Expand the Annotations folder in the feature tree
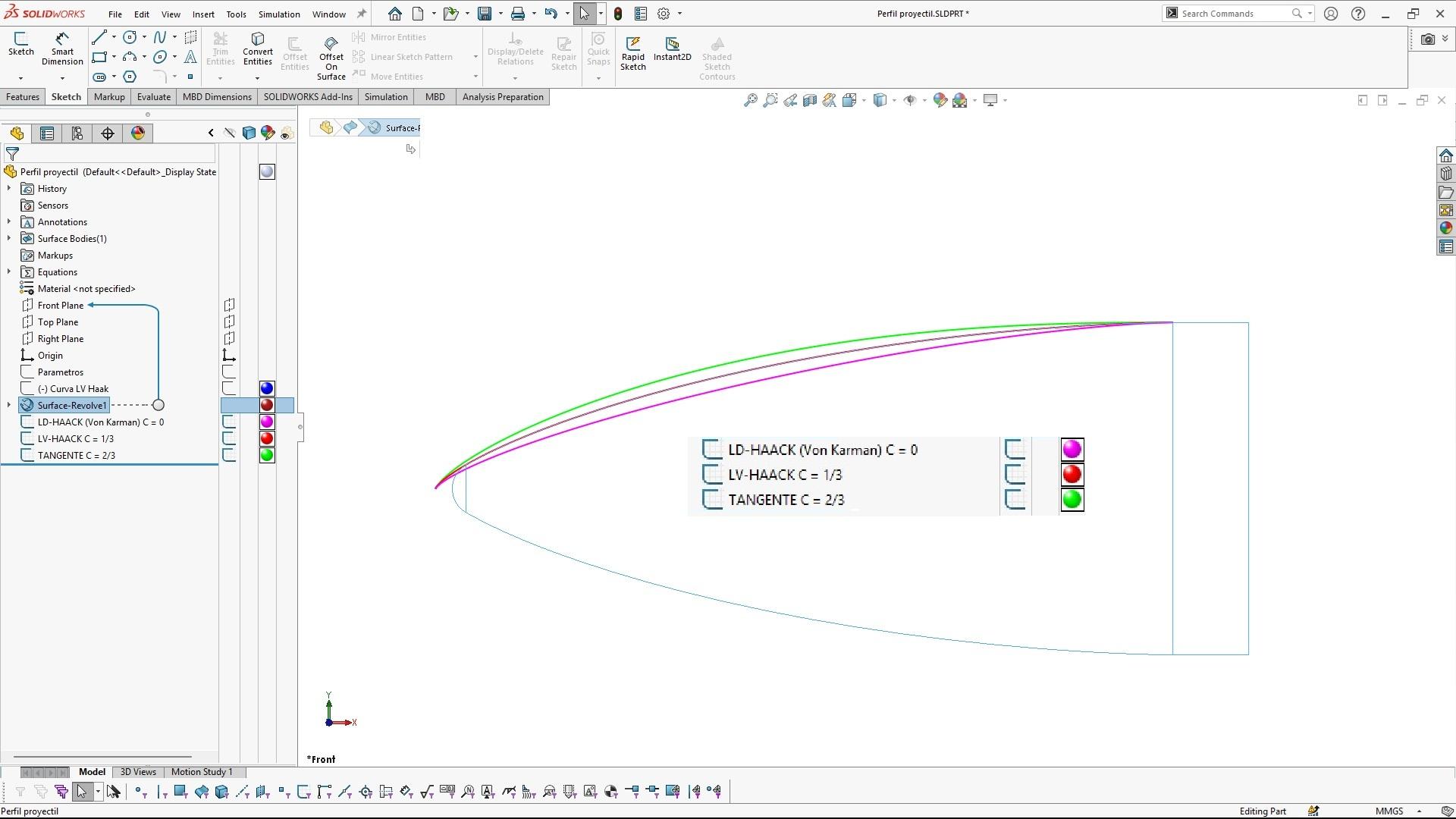This screenshot has height=819, width=1456. pos(8,221)
